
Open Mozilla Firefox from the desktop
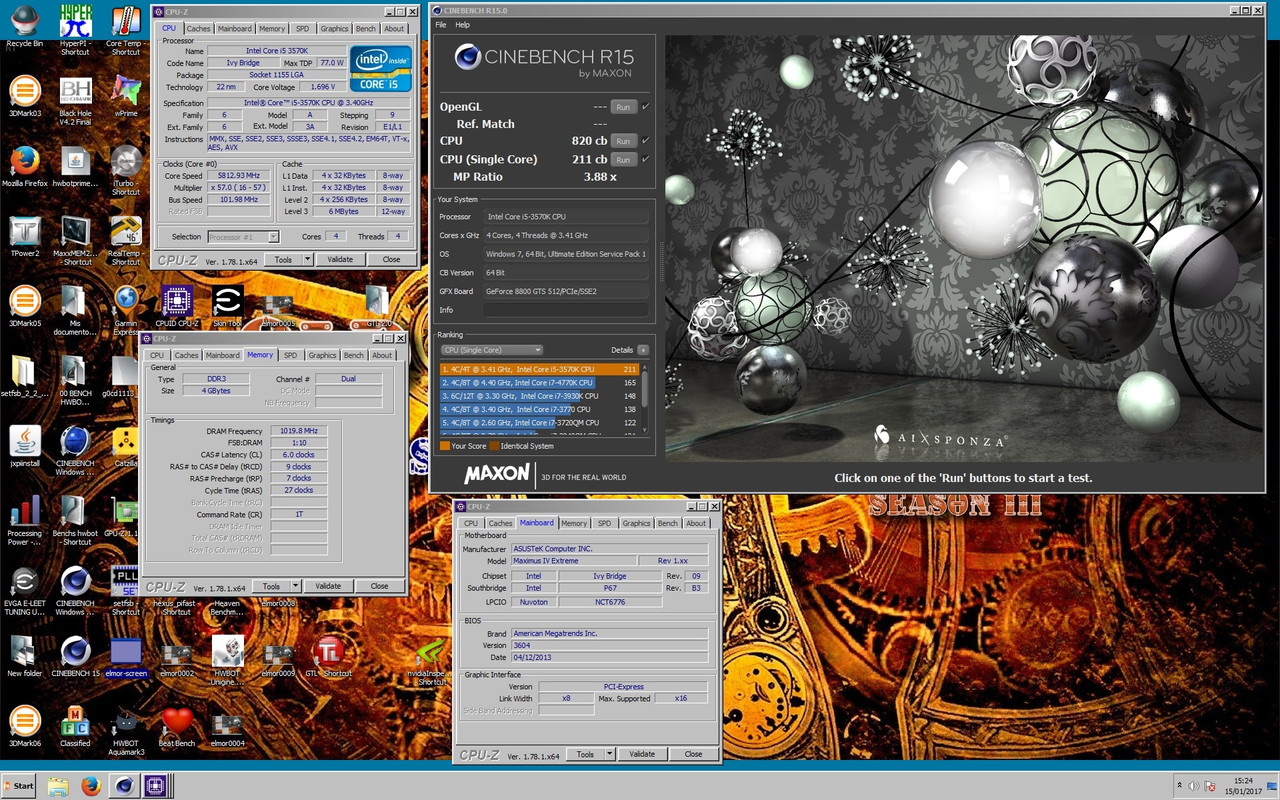[x=24, y=167]
